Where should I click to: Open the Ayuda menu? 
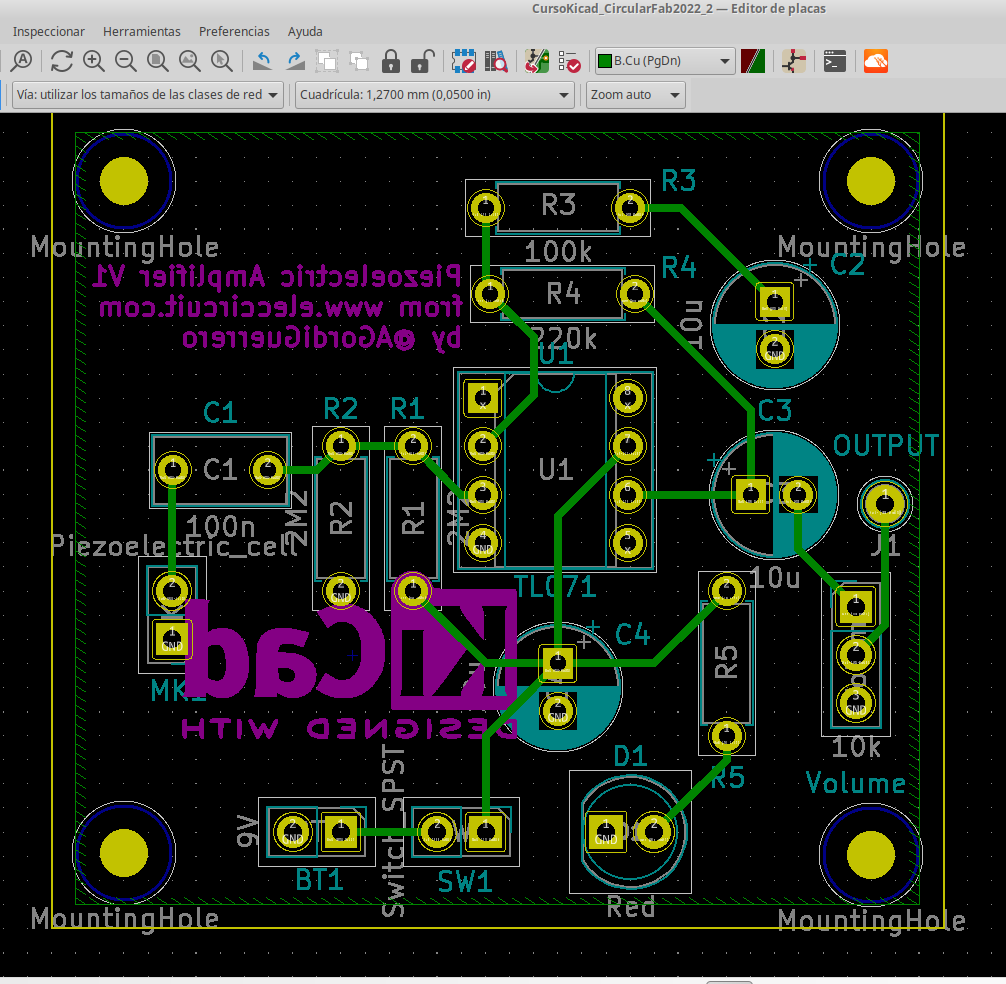click(x=305, y=32)
